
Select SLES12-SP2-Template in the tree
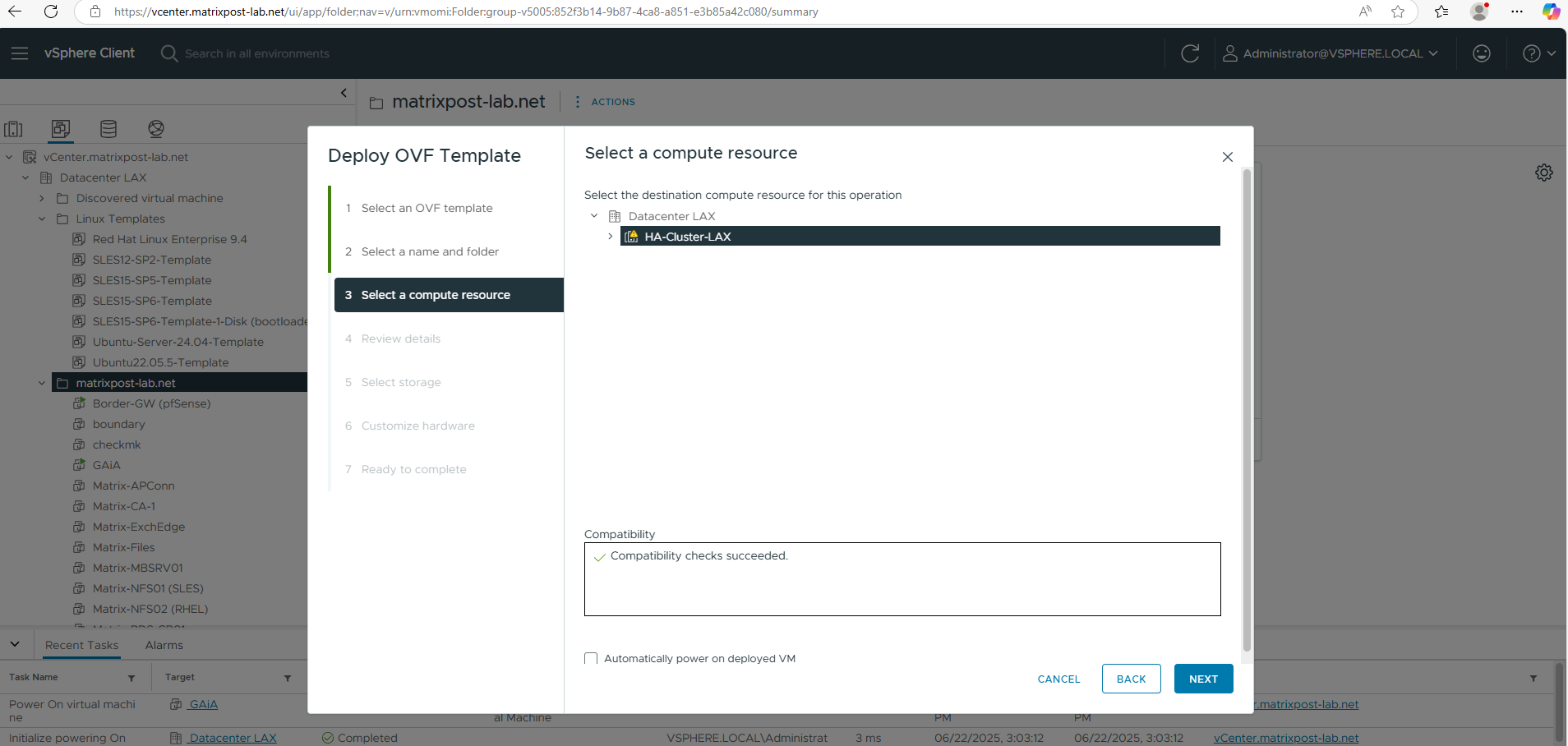(x=152, y=260)
